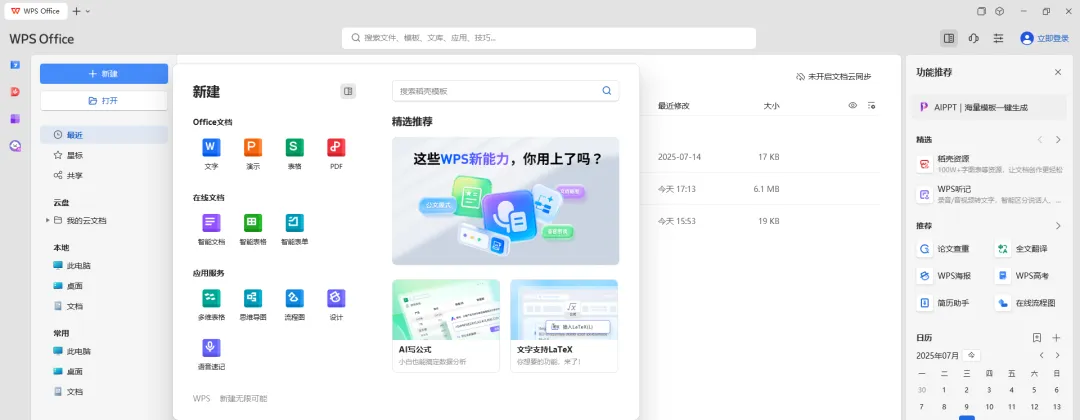Click the blue 新建 button
The width and height of the screenshot is (1080, 420).
point(104,74)
